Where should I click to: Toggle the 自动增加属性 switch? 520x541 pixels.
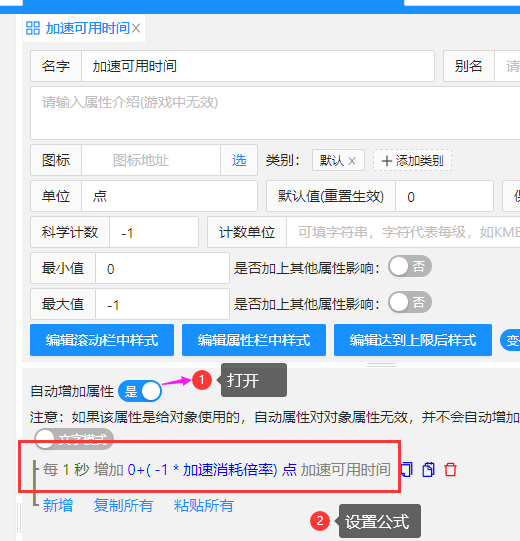click(x=140, y=391)
